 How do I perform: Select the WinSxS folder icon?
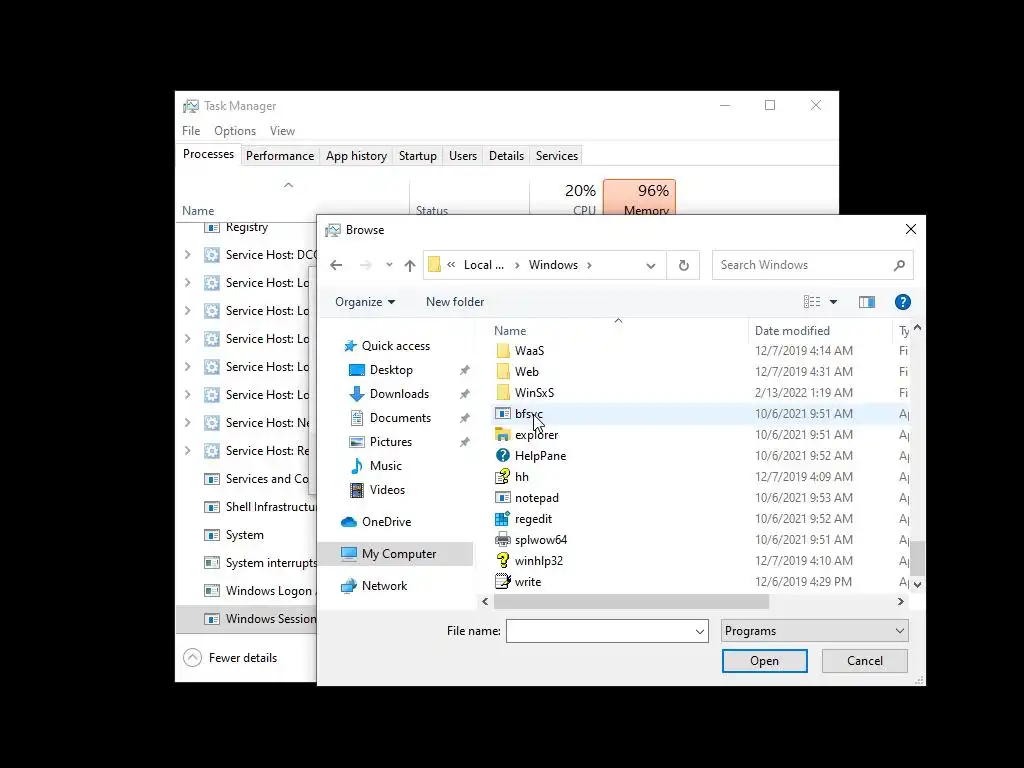pos(503,392)
